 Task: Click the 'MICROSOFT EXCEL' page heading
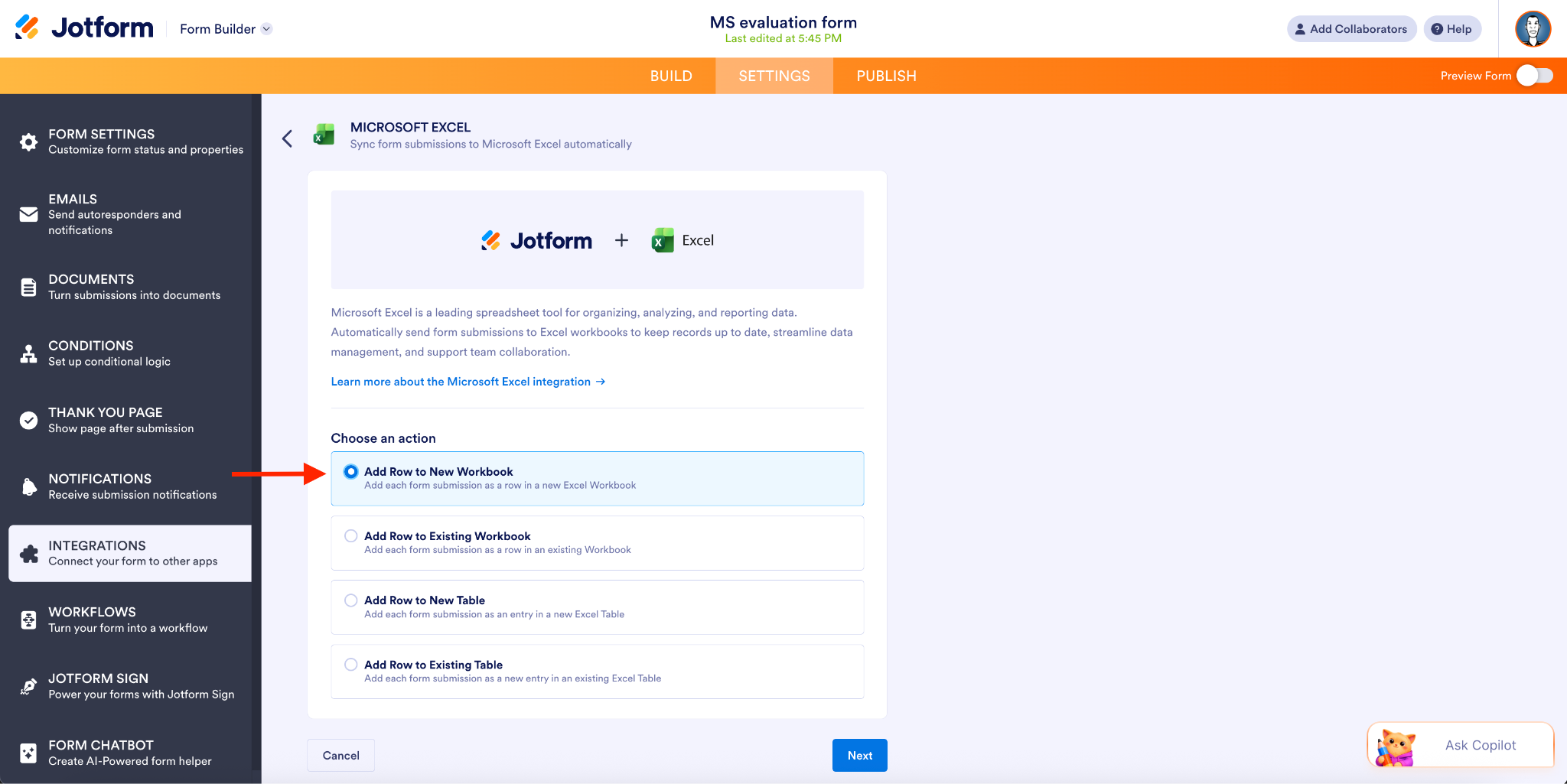point(410,127)
